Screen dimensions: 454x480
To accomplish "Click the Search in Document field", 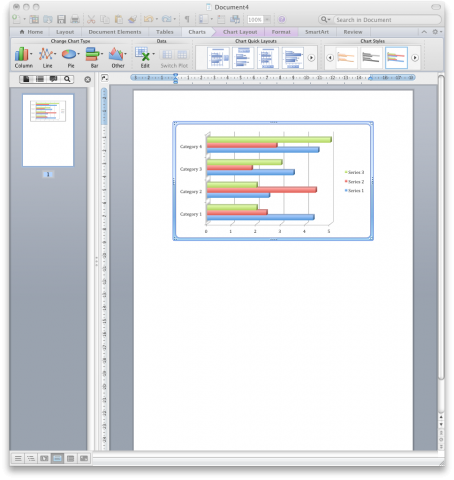I will click(x=386, y=20).
